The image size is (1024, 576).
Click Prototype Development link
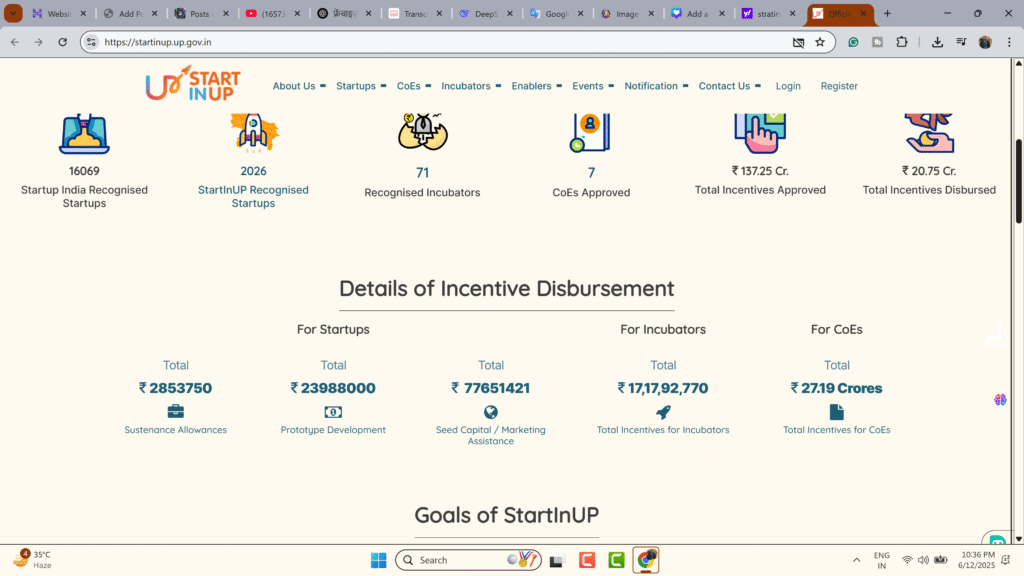coord(333,430)
